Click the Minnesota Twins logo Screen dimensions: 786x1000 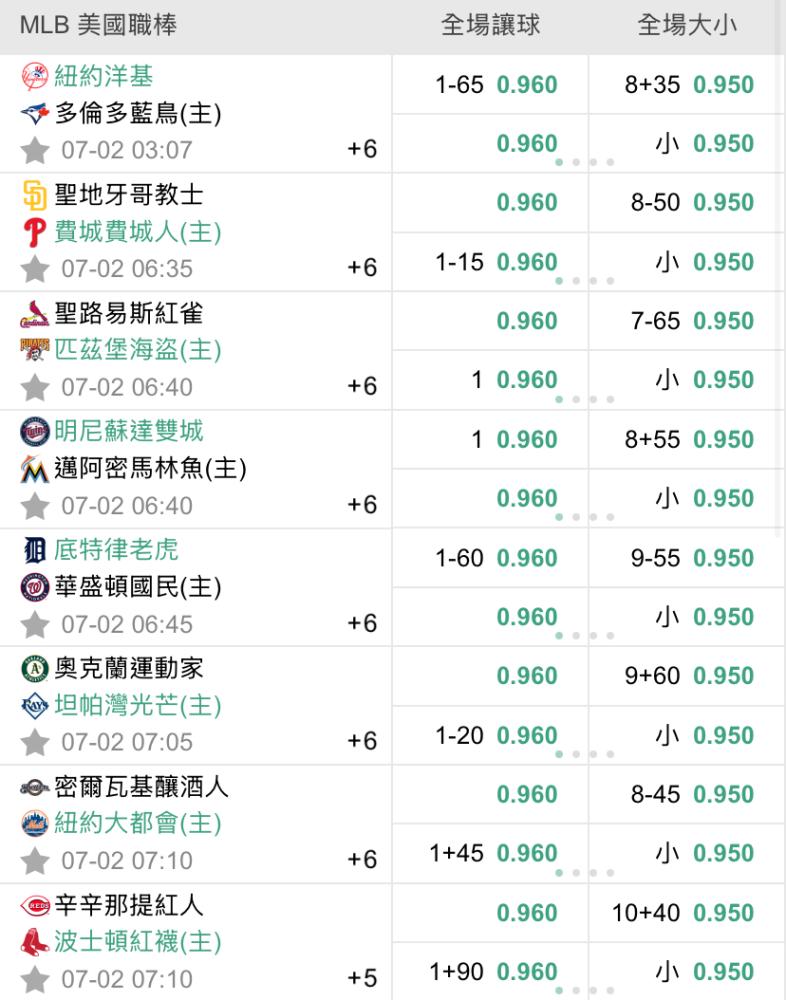(x=34, y=431)
